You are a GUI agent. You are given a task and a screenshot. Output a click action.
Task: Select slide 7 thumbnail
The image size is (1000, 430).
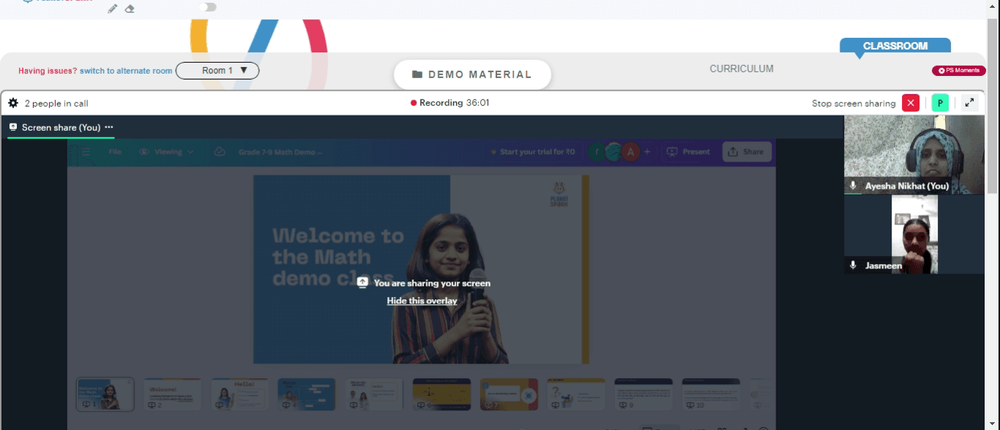[509, 394]
